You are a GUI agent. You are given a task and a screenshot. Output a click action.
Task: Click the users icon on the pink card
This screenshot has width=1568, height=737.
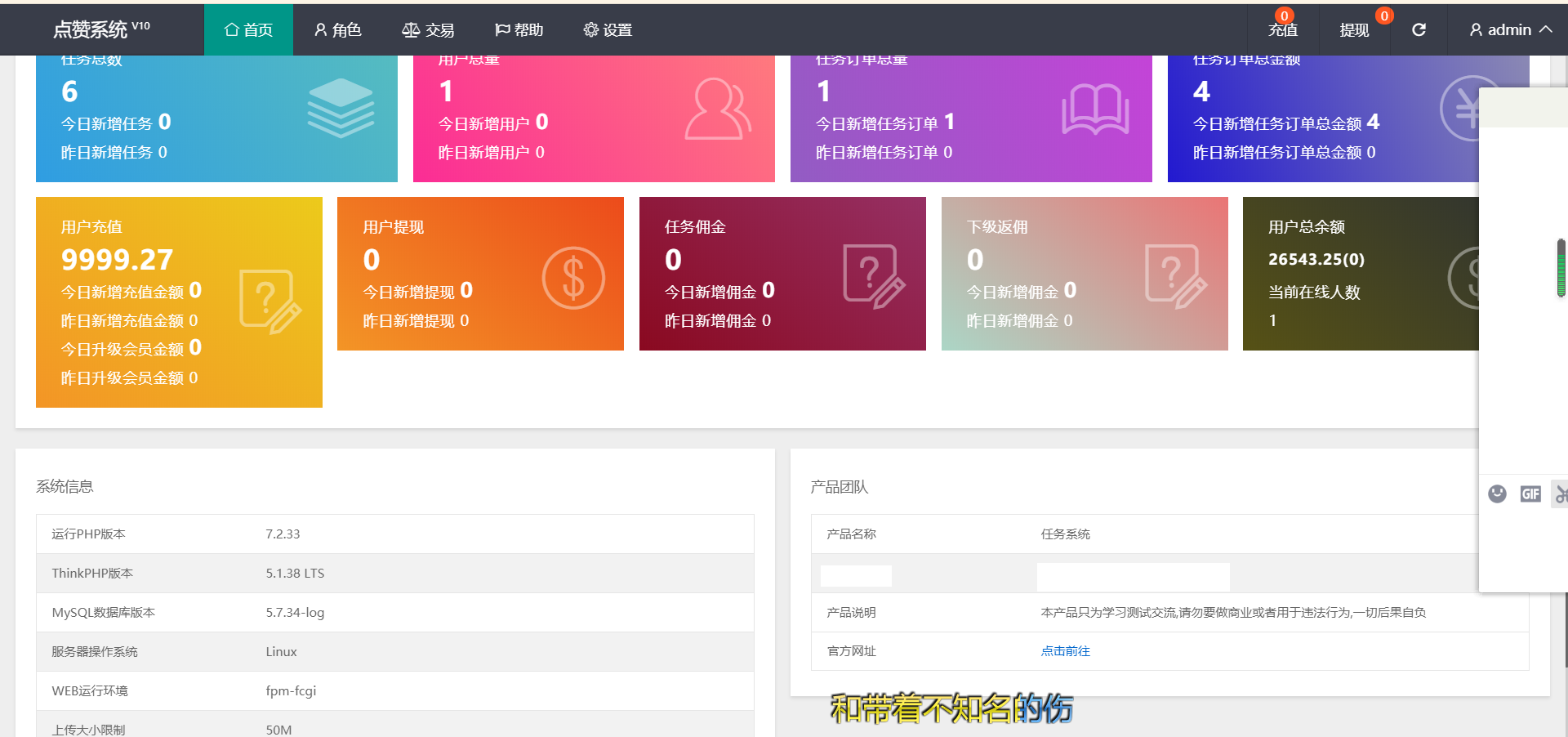[717, 109]
